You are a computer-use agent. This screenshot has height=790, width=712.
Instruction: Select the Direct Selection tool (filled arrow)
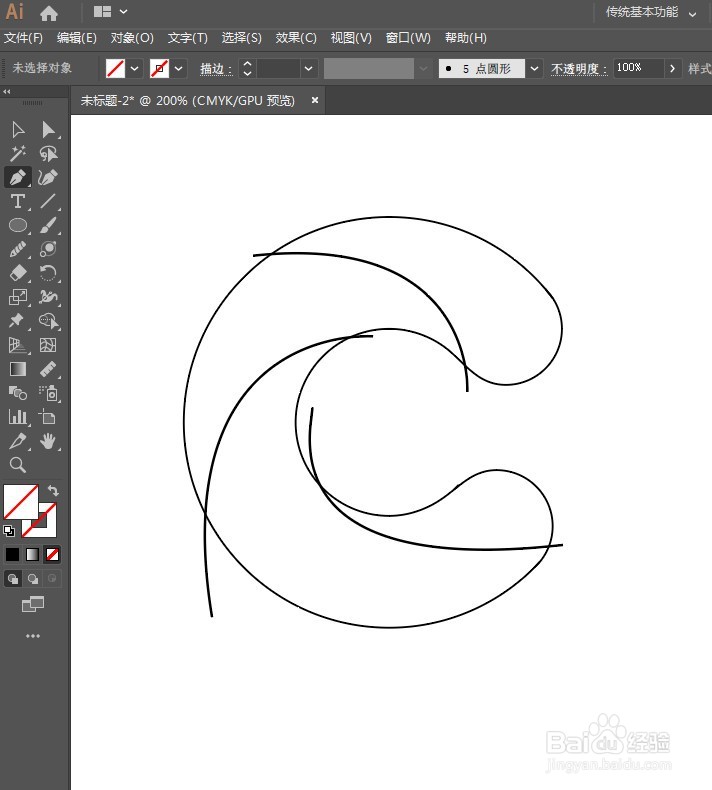point(48,129)
